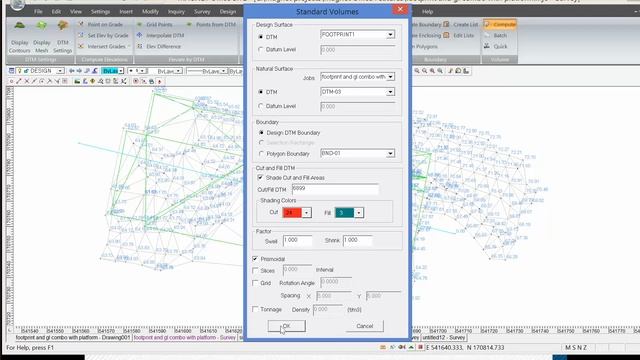The width and height of the screenshot is (640, 360).
Task: Click the Grid Points tool
Action: tap(155, 24)
